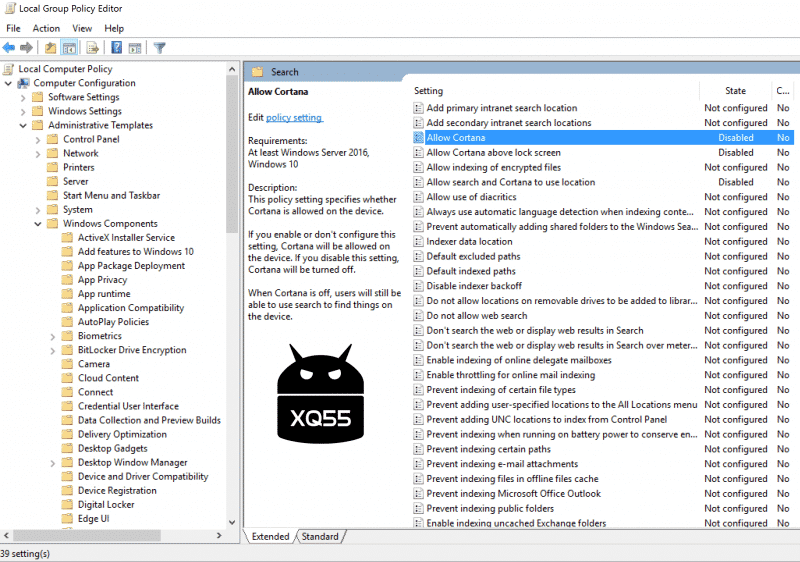Image resolution: width=800 pixels, height=562 pixels.
Task: Collapse the Administrative Templates node
Action: 23,126
